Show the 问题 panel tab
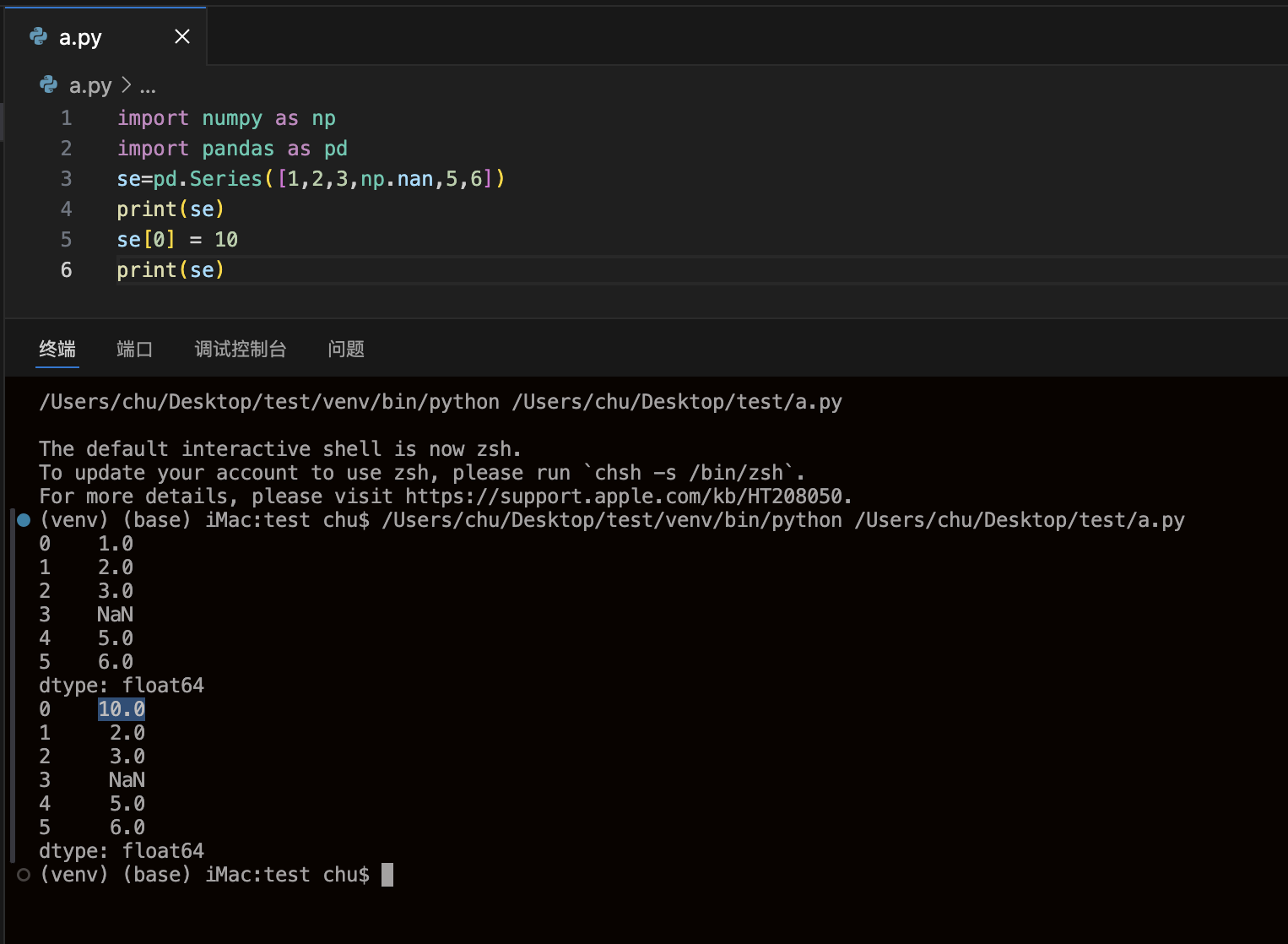The image size is (1288, 944). pyautogui.click(x=346, y=349)
